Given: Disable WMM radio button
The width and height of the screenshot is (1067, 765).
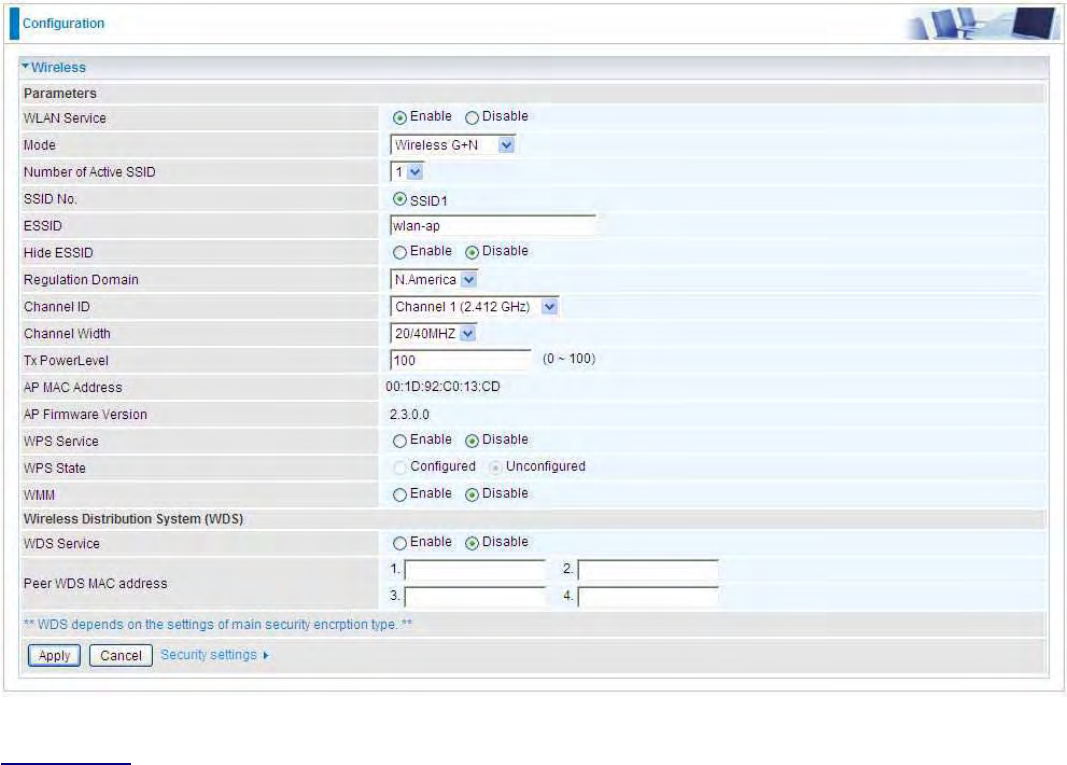Looking at the screenshot, I should pyautogui.click(x=472, y=495).
